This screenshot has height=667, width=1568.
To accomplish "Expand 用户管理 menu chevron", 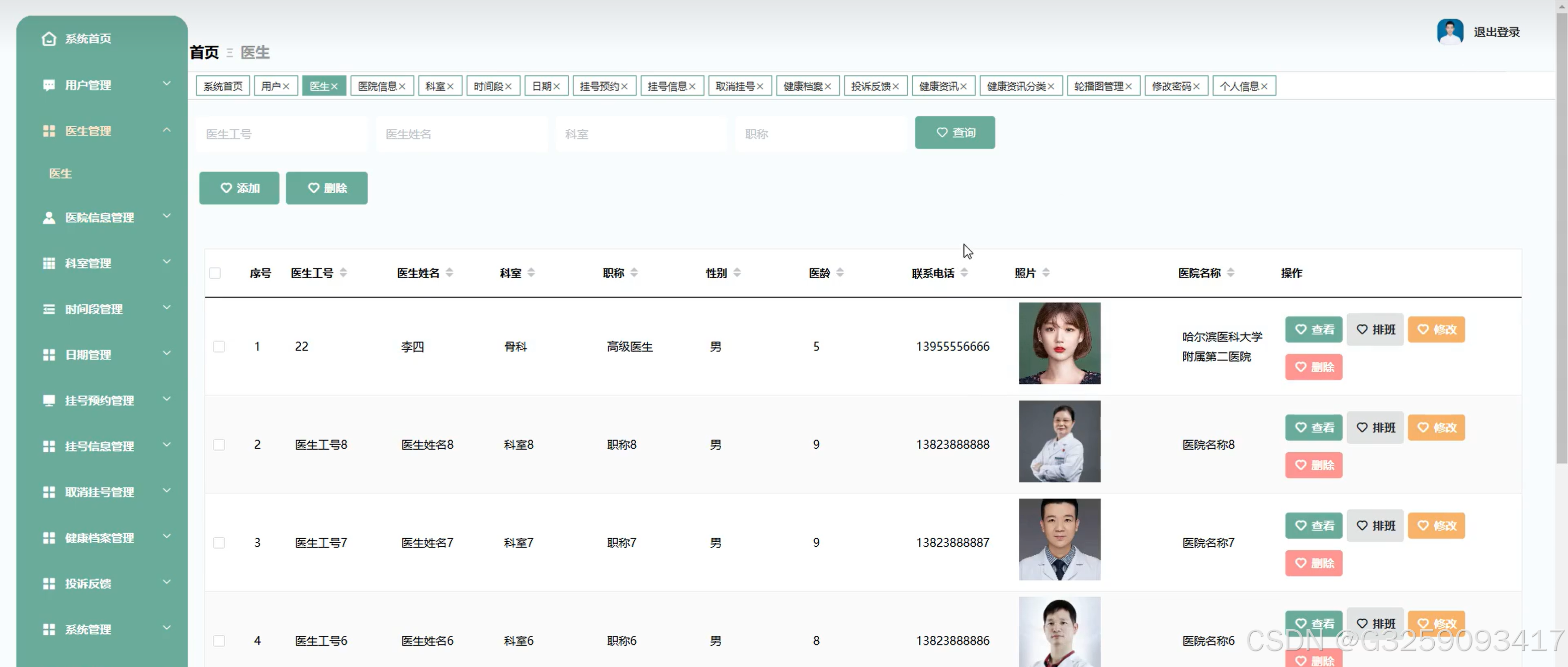I will (x=167, y=84).
